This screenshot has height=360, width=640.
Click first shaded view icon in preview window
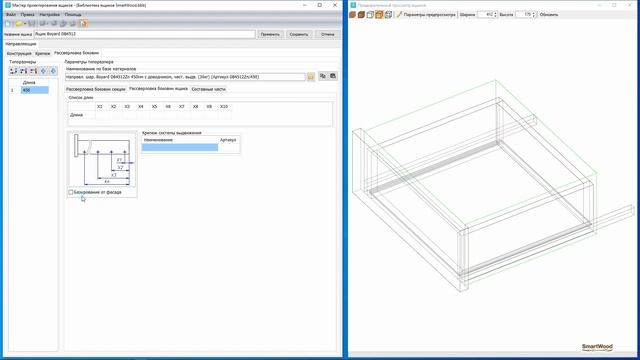tap(353, 15)
